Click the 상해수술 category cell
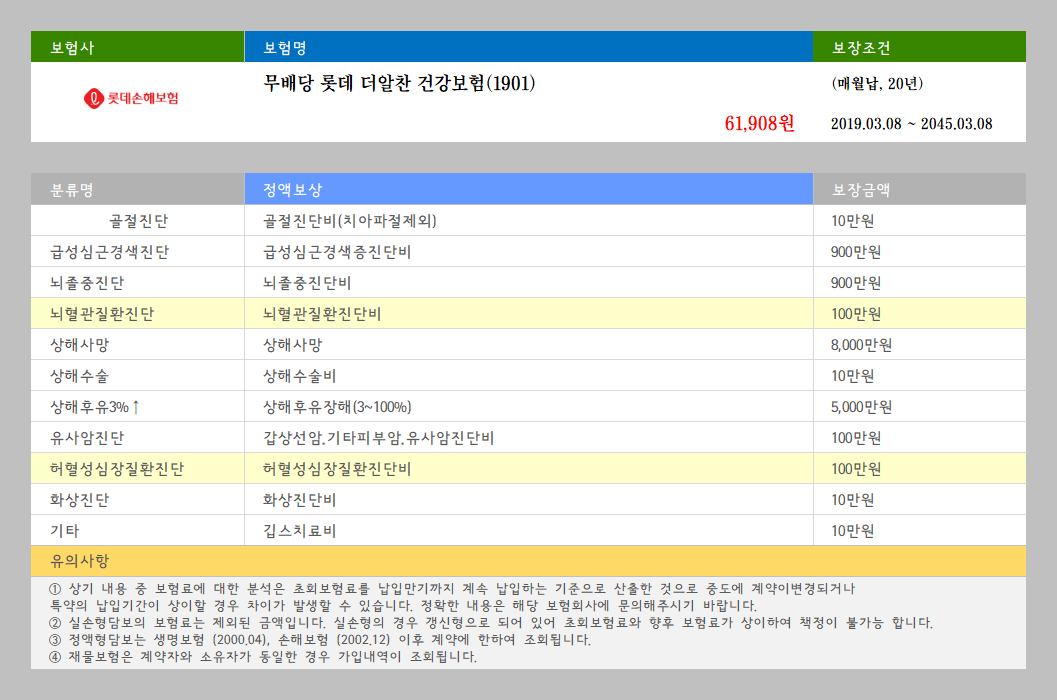Viewport: 1057px width, 700px height. tap(138, 376)
